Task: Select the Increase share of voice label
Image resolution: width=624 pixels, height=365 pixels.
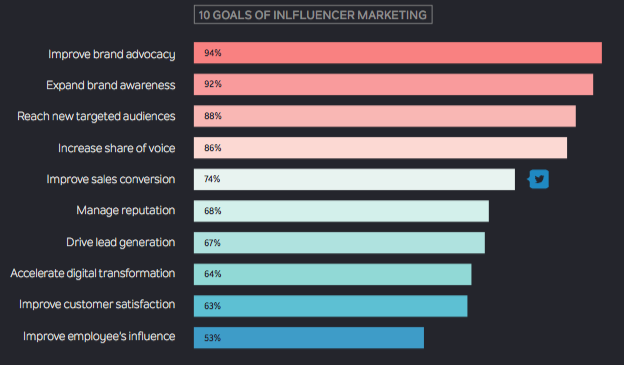Action: click(x=117, y=148)
